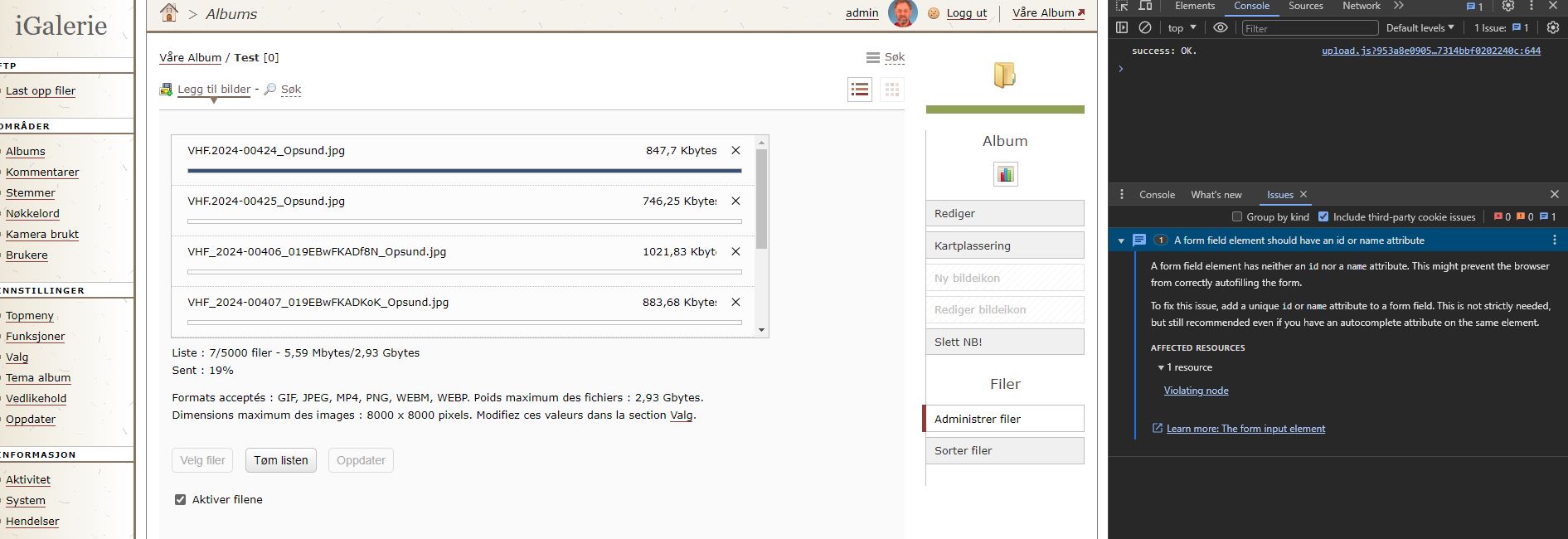Open the Network tab
The width and height of the screenshot is (1568, 539).
point(1362,6)
